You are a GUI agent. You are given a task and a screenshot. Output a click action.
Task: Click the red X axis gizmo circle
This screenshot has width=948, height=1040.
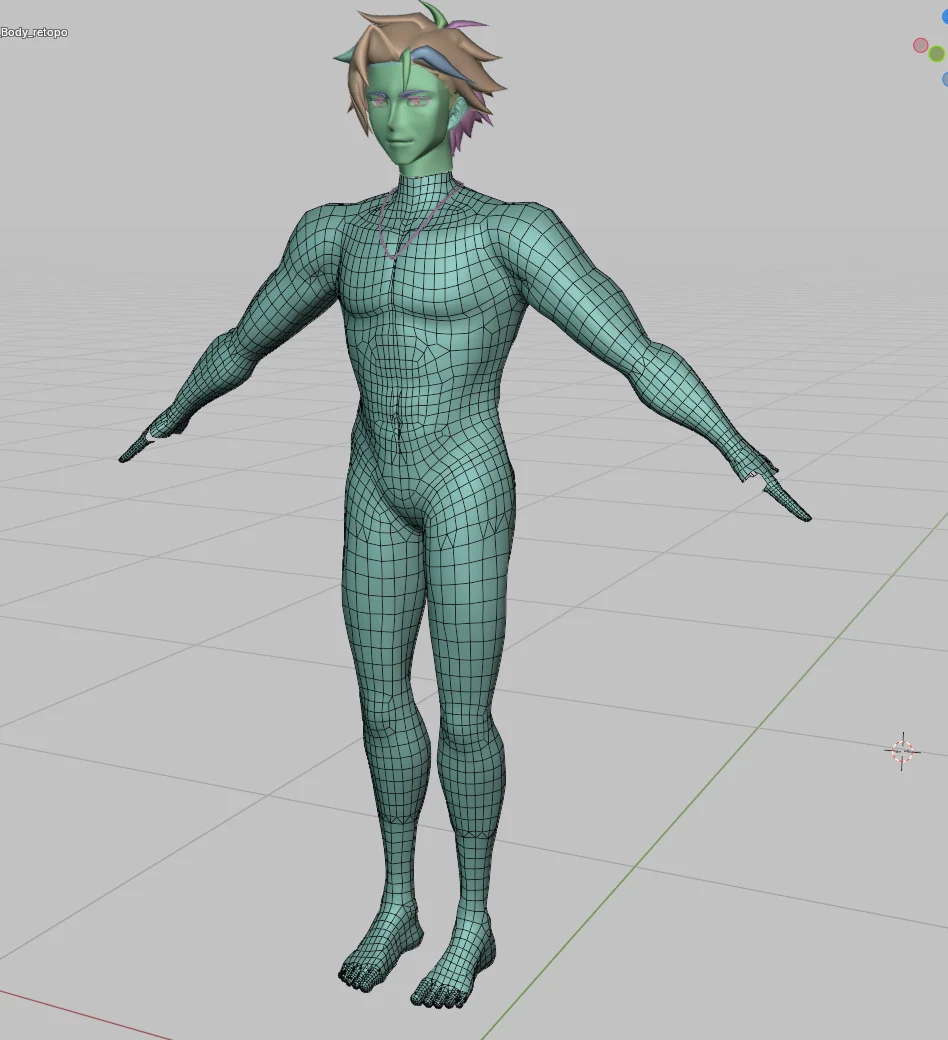[x=920, y=45]
